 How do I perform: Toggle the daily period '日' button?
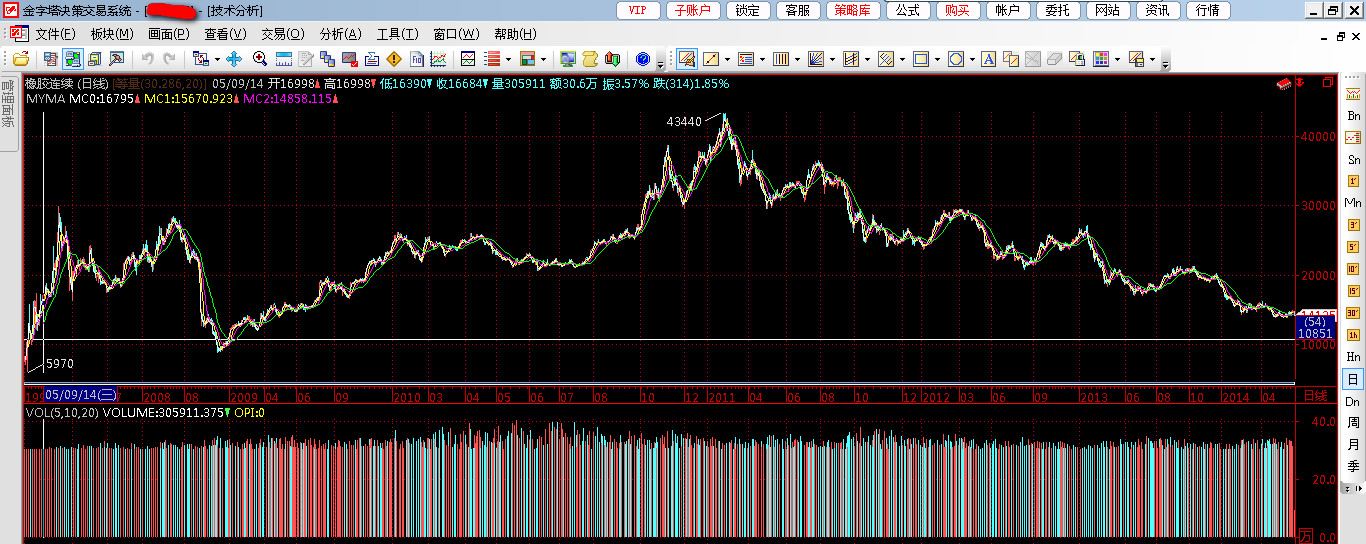click(x=1353, y=379)
